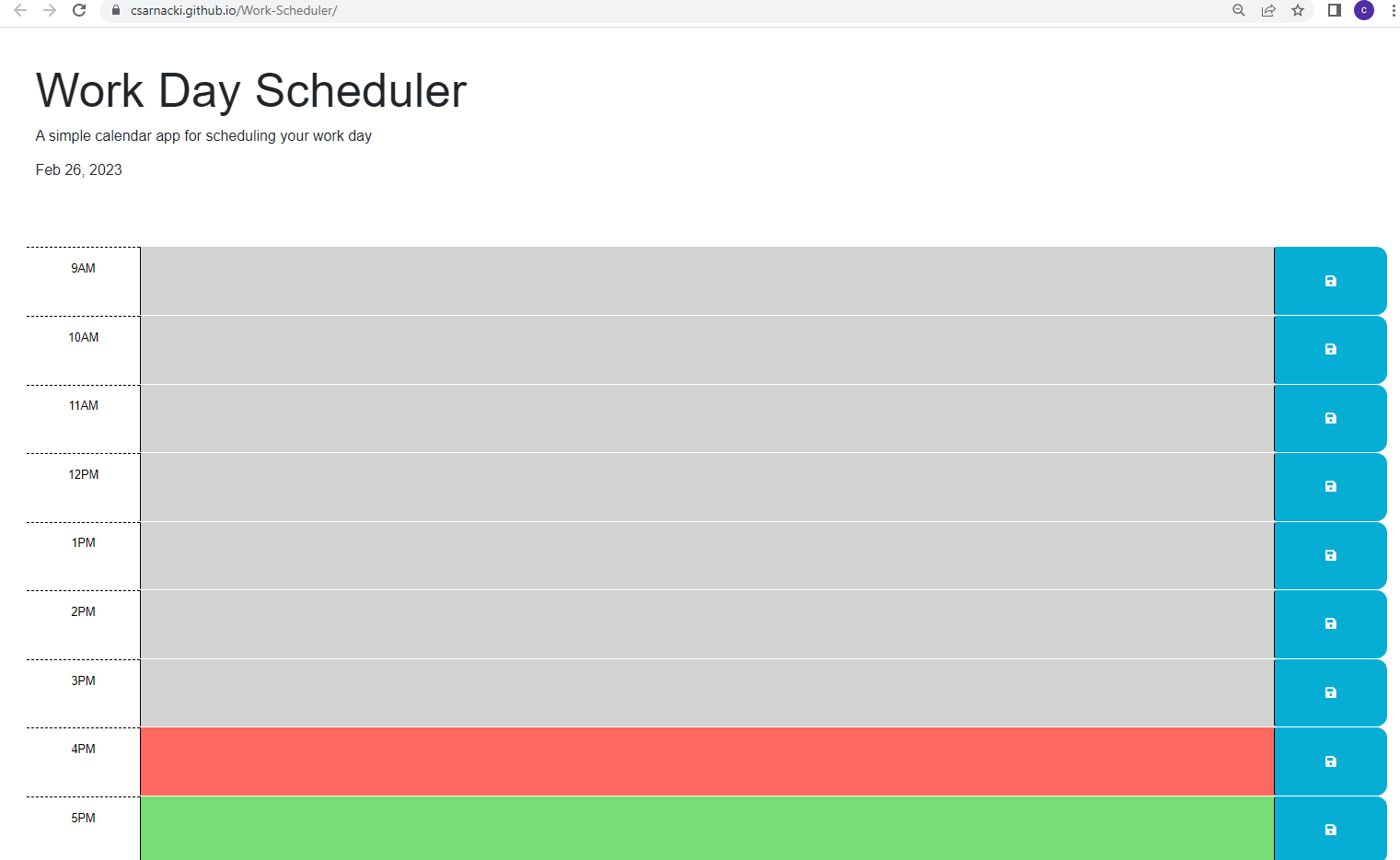Save the 1PM entry
This screenshot has height=860, width=1400.
pyautogui.click(x=1329, y=554)
